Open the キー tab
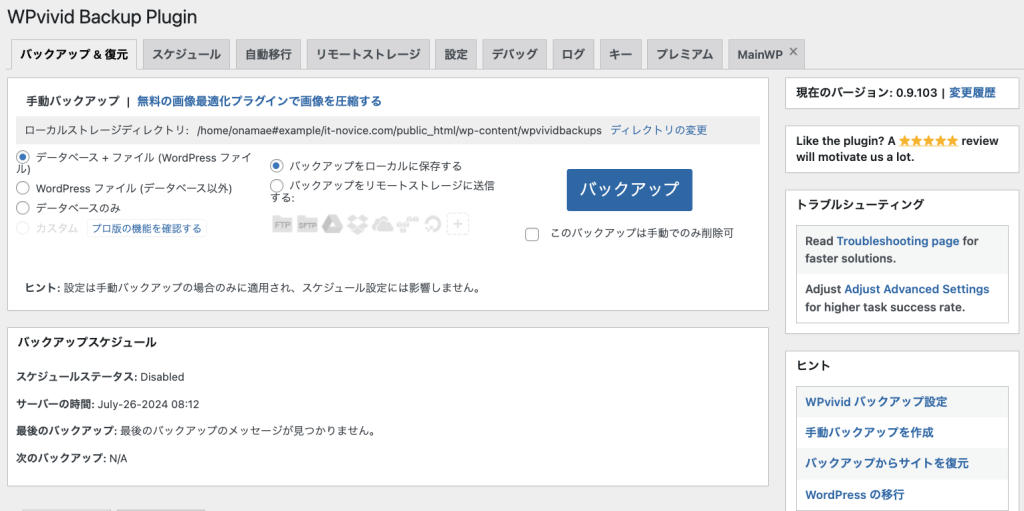The height and width of the screenshot is (511, 1024). (x=620, y=54)
